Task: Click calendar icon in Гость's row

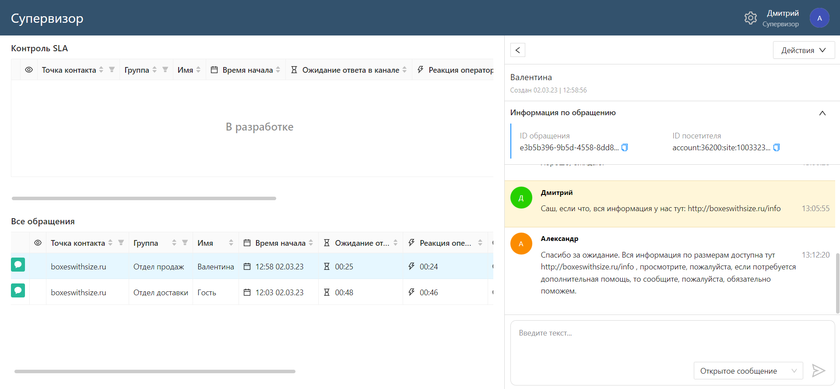Action: [x=247, y=292]
